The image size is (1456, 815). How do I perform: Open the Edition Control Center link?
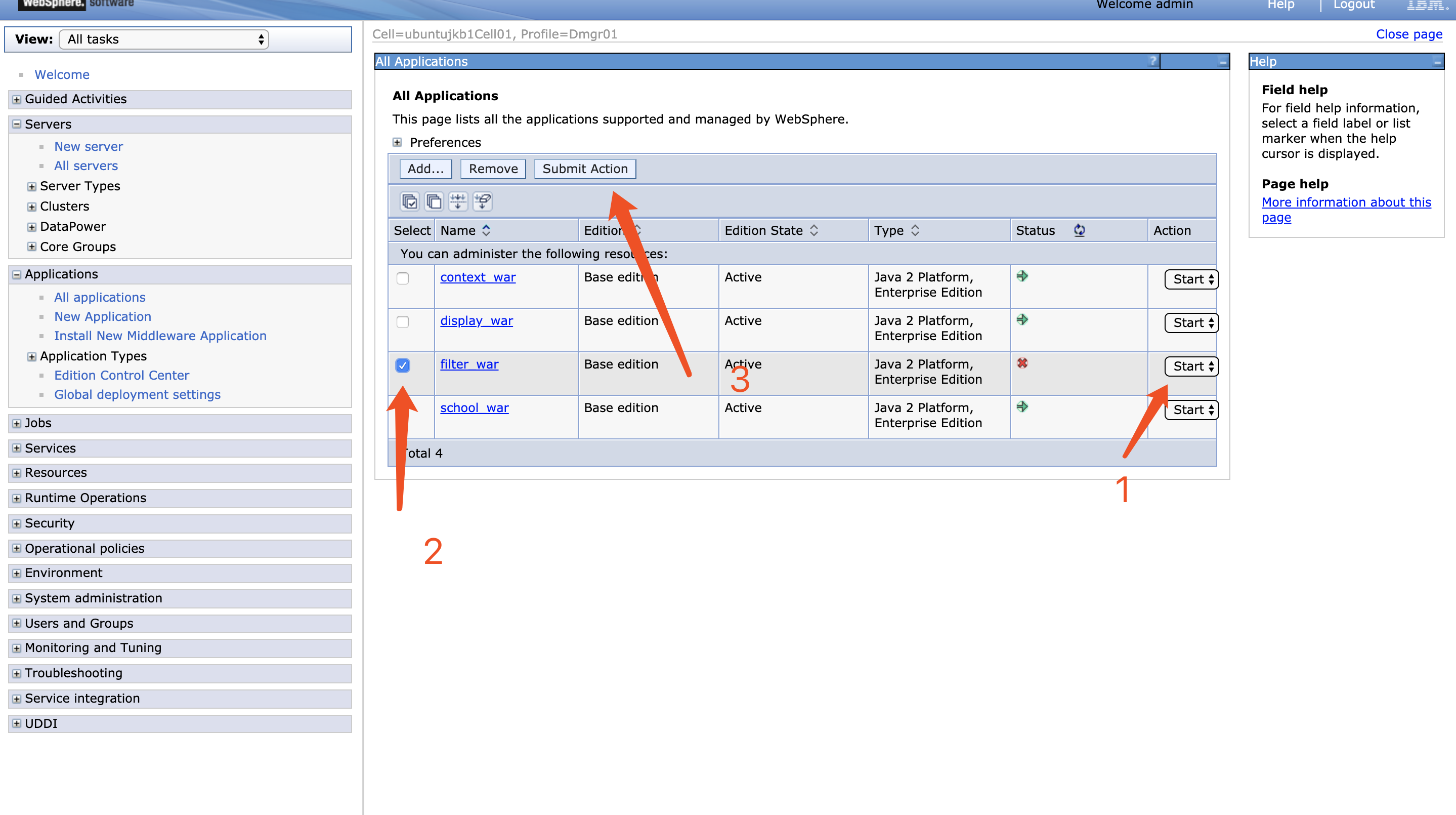[121, 376]
